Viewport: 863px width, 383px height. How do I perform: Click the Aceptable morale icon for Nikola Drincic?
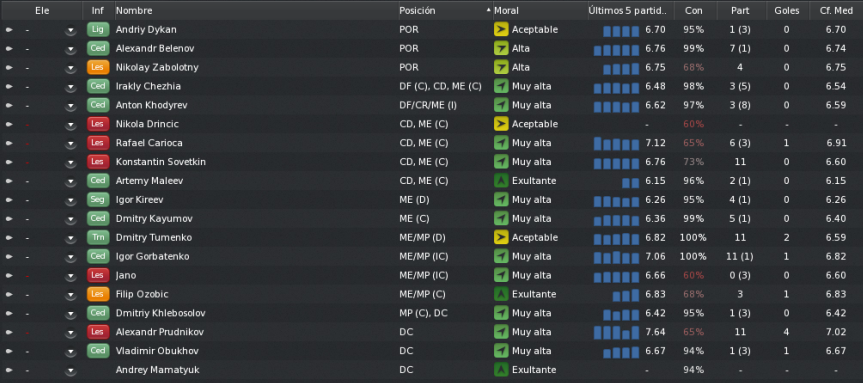coord(501,124)
